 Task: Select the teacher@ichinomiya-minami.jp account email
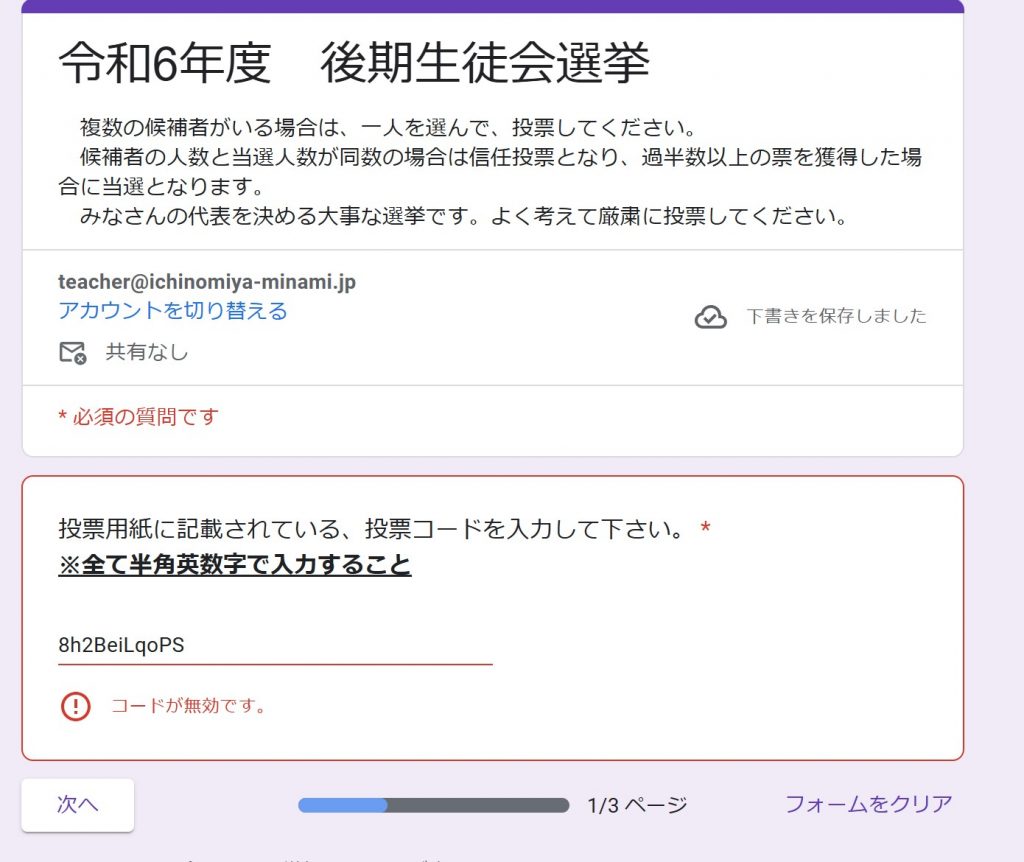(207, 283)
